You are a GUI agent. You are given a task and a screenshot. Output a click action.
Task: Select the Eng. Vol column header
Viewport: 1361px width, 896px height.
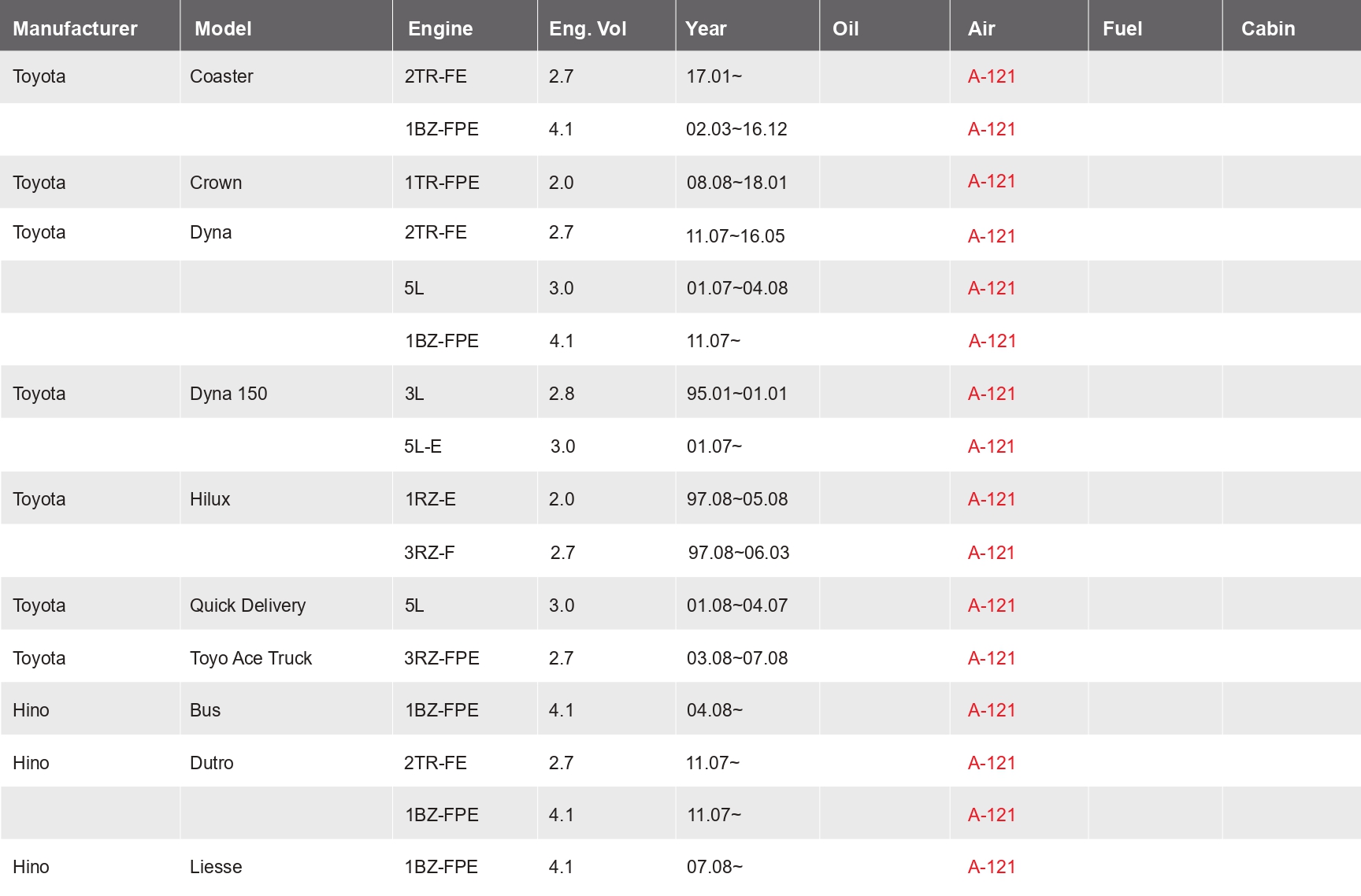point(588,28)
